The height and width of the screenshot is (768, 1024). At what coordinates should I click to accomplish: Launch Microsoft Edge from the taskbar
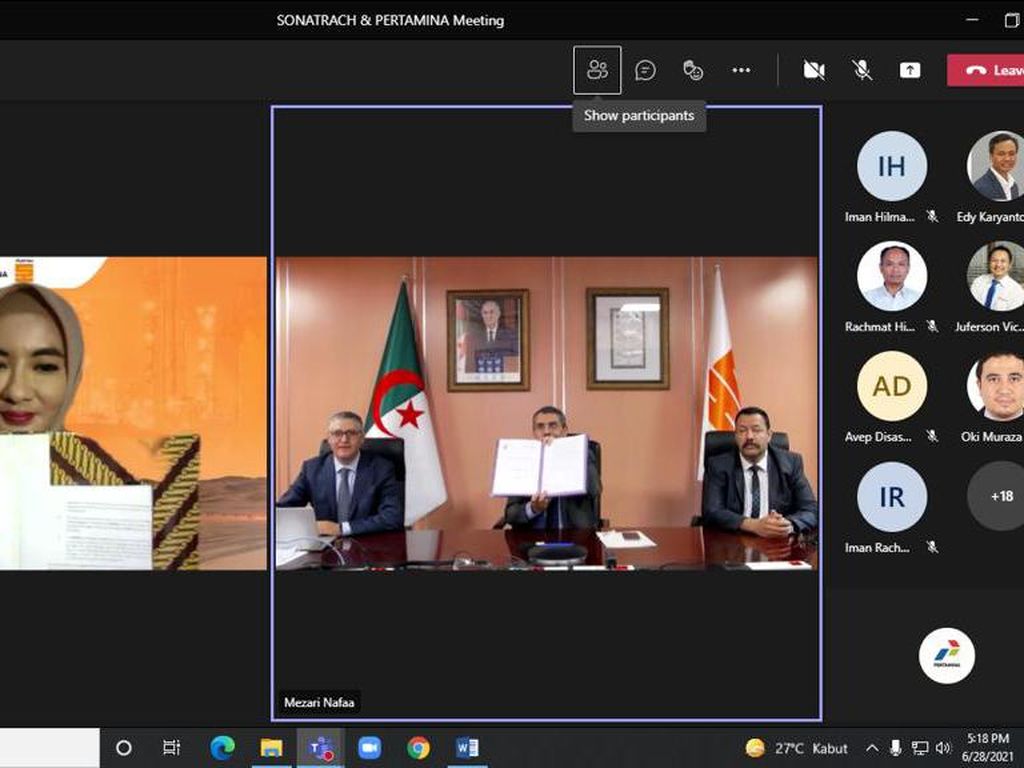point(223,748)
